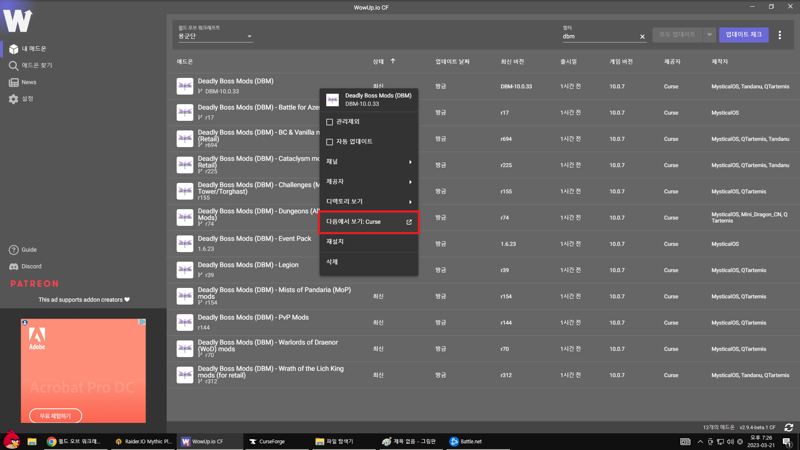The height and width of the screenshot is (450, 800).
Task: Click the DBM Cataclysm mods addon icon
Action: pos(185,165)
